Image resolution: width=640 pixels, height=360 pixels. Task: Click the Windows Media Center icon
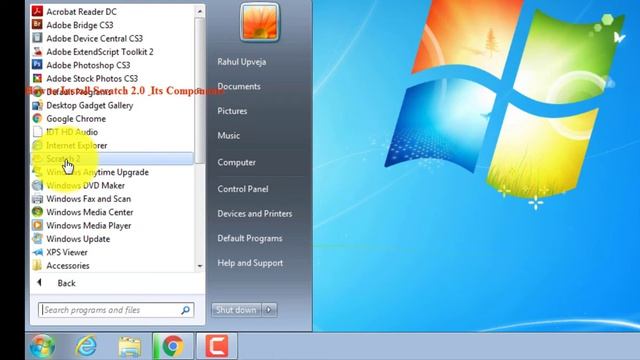click(37, 212)
